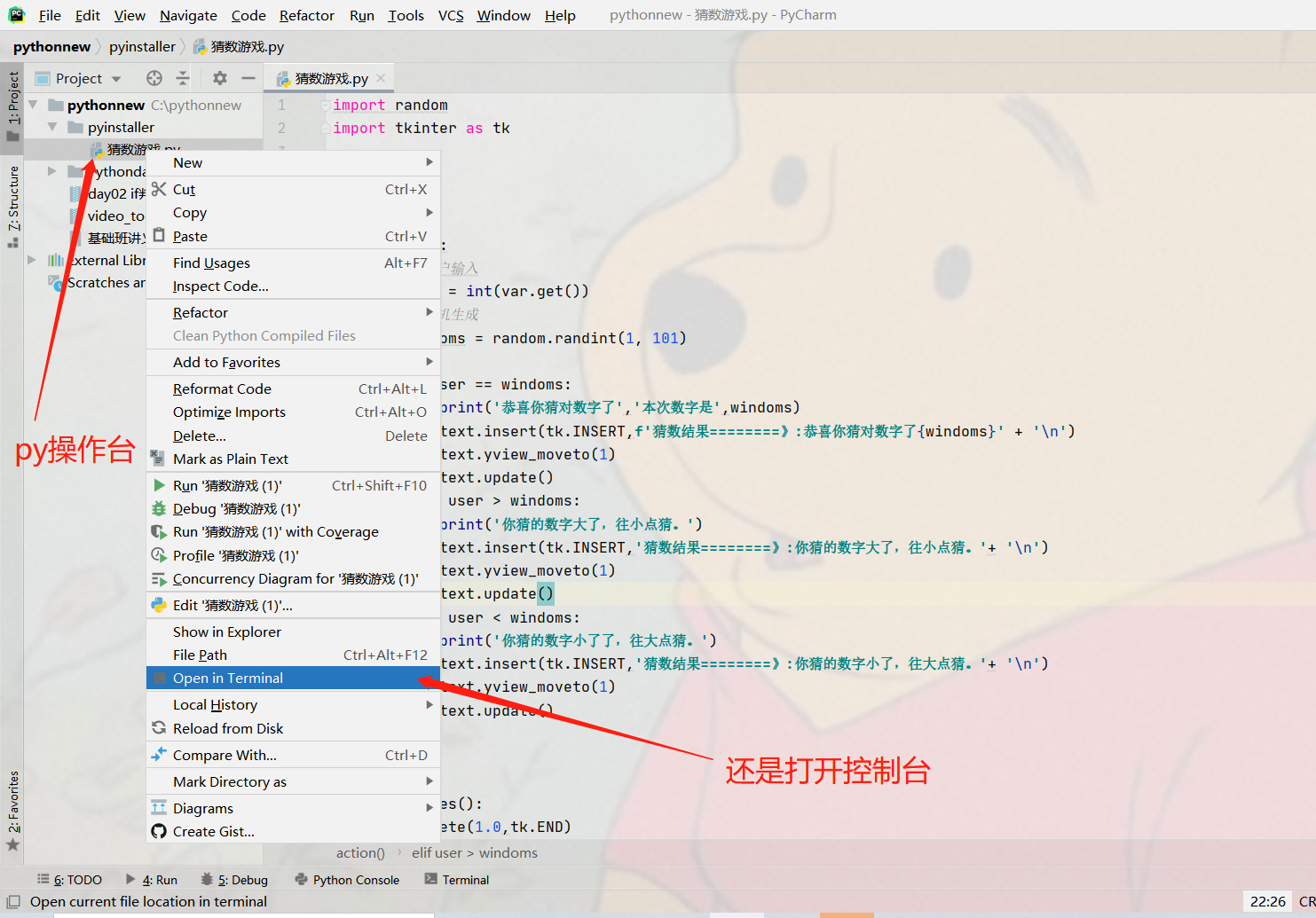Open the 6: TODO tool window
Viewport: 1316px width, 918px height.
(x=69, y=880)
